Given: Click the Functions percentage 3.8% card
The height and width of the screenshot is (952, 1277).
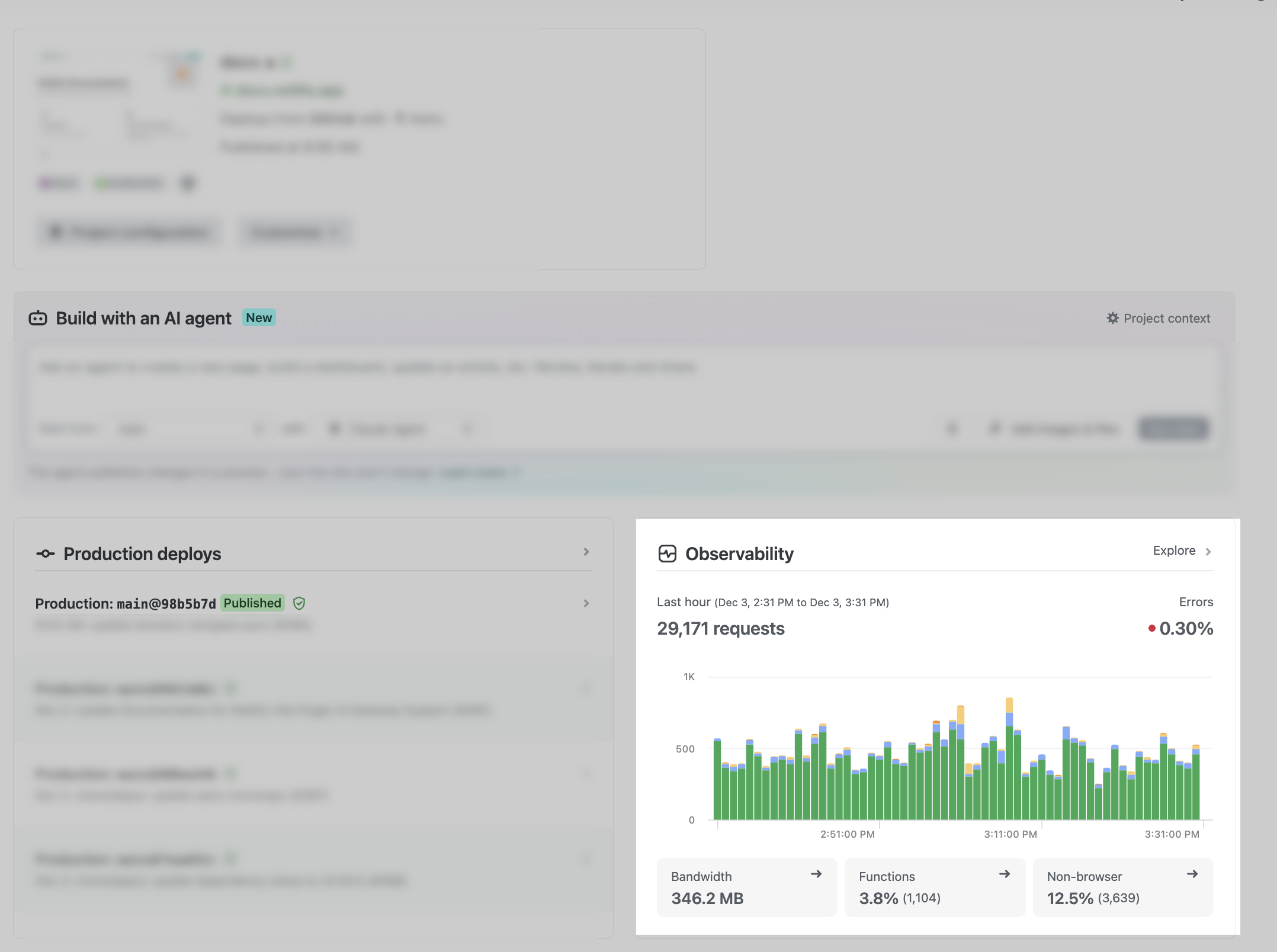Looking at the screenshot, I should tap(878, 898).
